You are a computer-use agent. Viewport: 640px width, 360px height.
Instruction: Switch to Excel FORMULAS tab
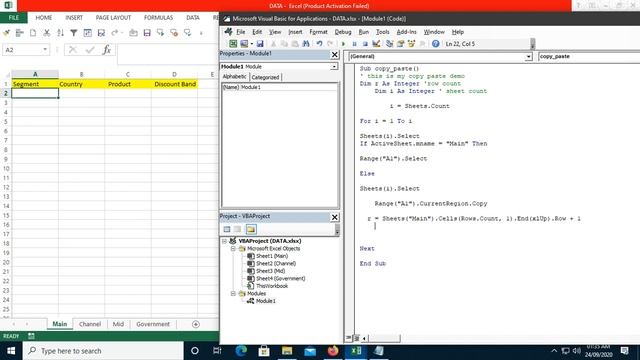(158, 18)
